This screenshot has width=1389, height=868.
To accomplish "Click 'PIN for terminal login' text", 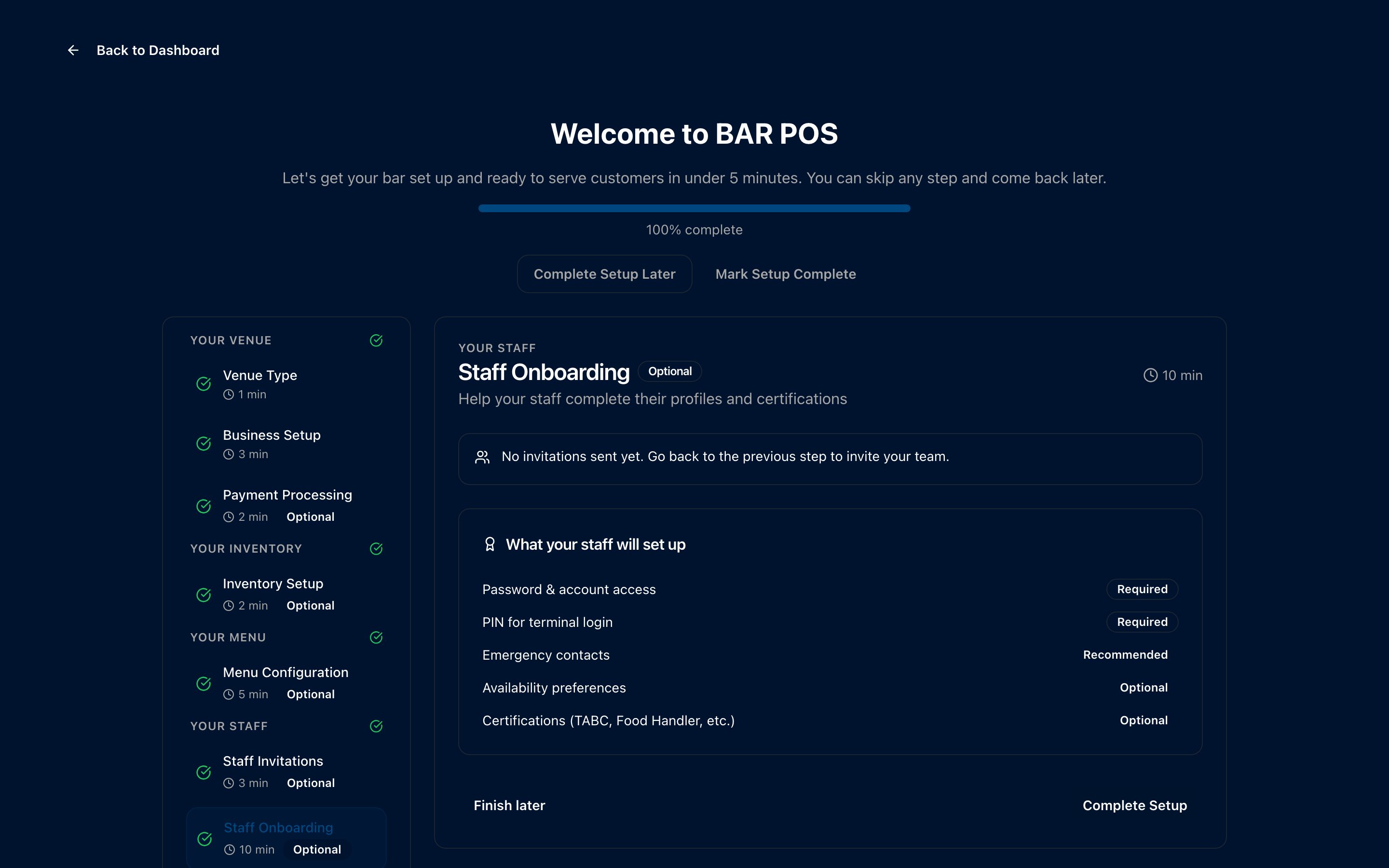I will click(547, 622).
